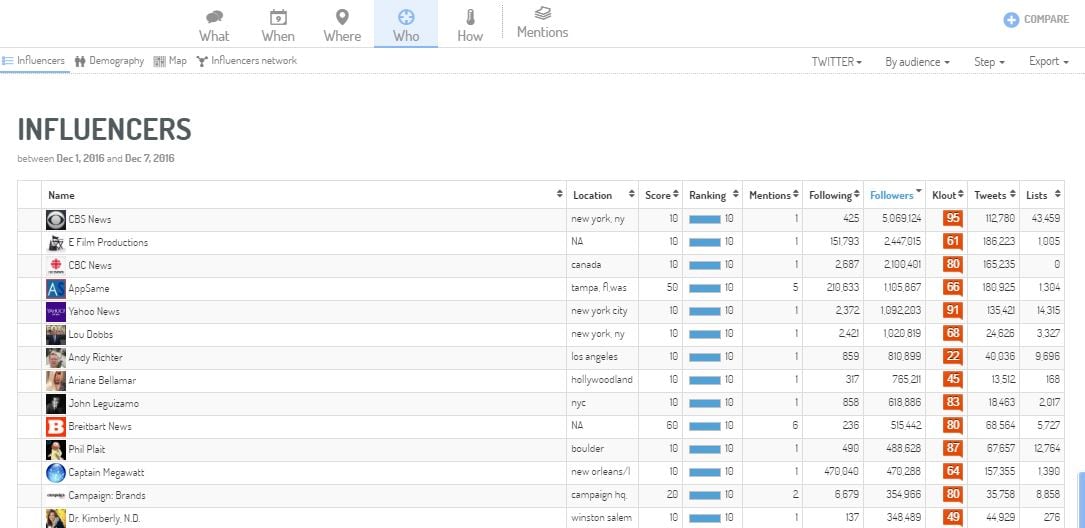Screen dimensions: 1085x528
Task: Switch to Map sub-tab
Action: (x=170, y=61)
